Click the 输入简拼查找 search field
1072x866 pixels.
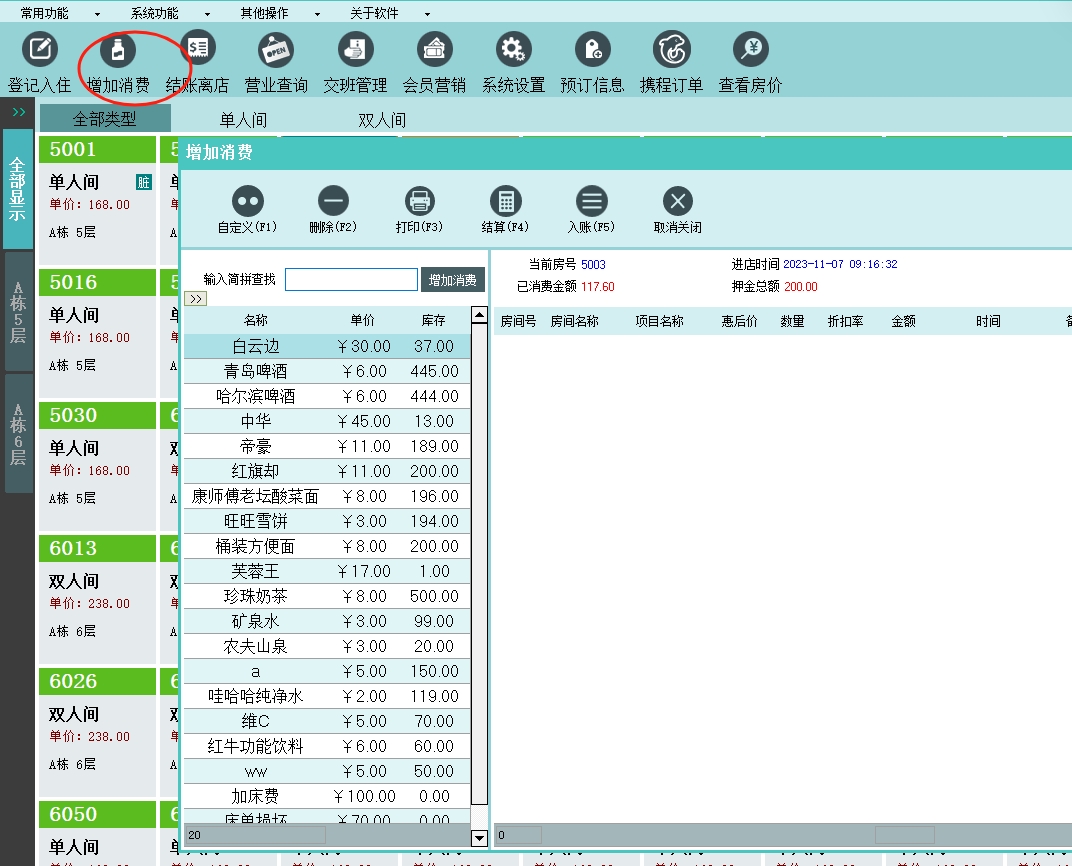[x=351, y=280]
